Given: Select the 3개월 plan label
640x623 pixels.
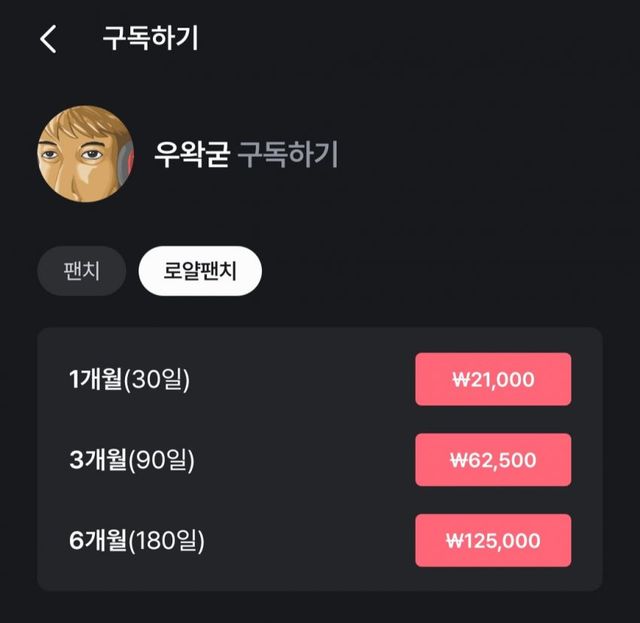Looking at the screenshot, I should [97, 460].
